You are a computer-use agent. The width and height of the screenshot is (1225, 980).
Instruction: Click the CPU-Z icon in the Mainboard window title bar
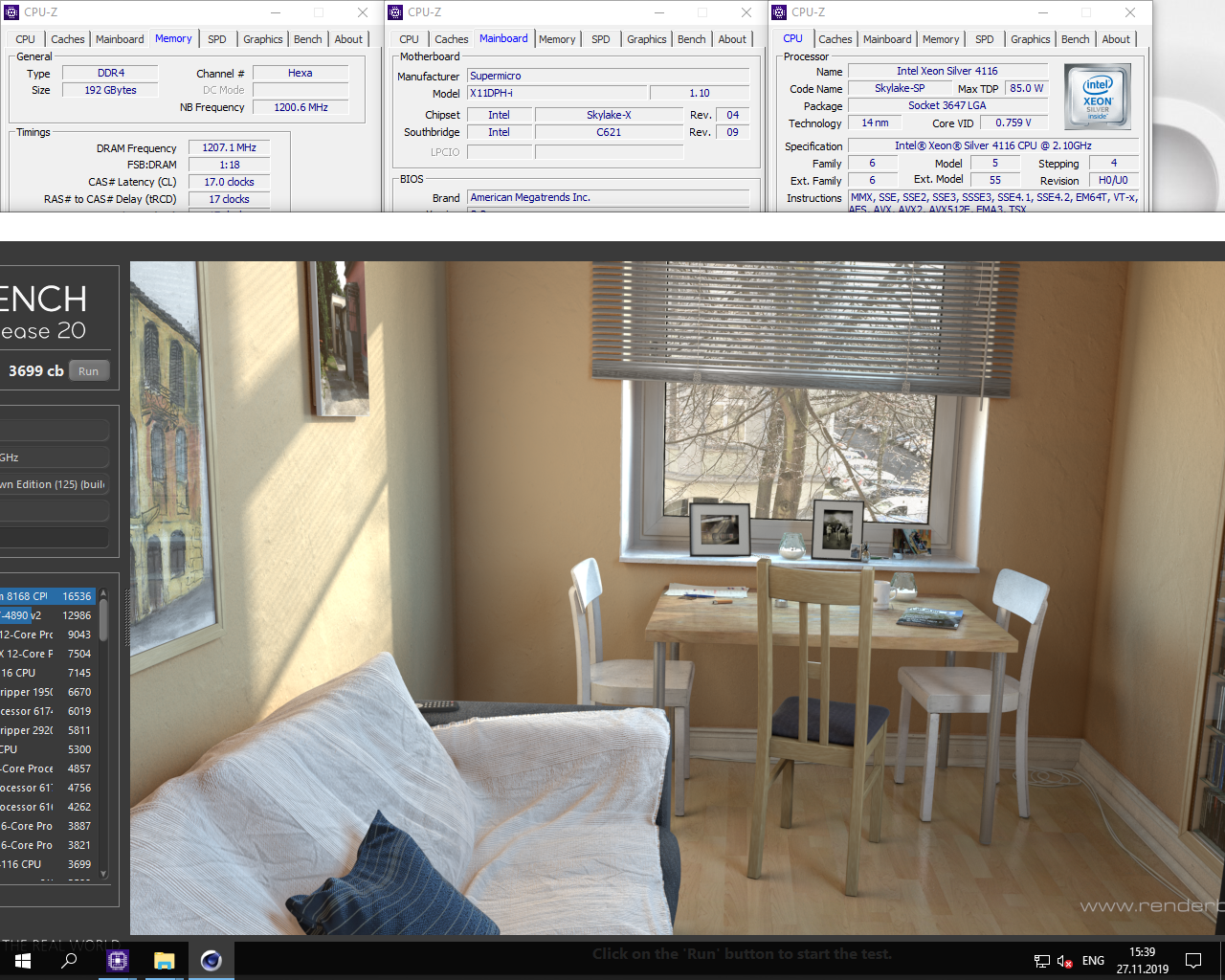(x=395, y=12)
